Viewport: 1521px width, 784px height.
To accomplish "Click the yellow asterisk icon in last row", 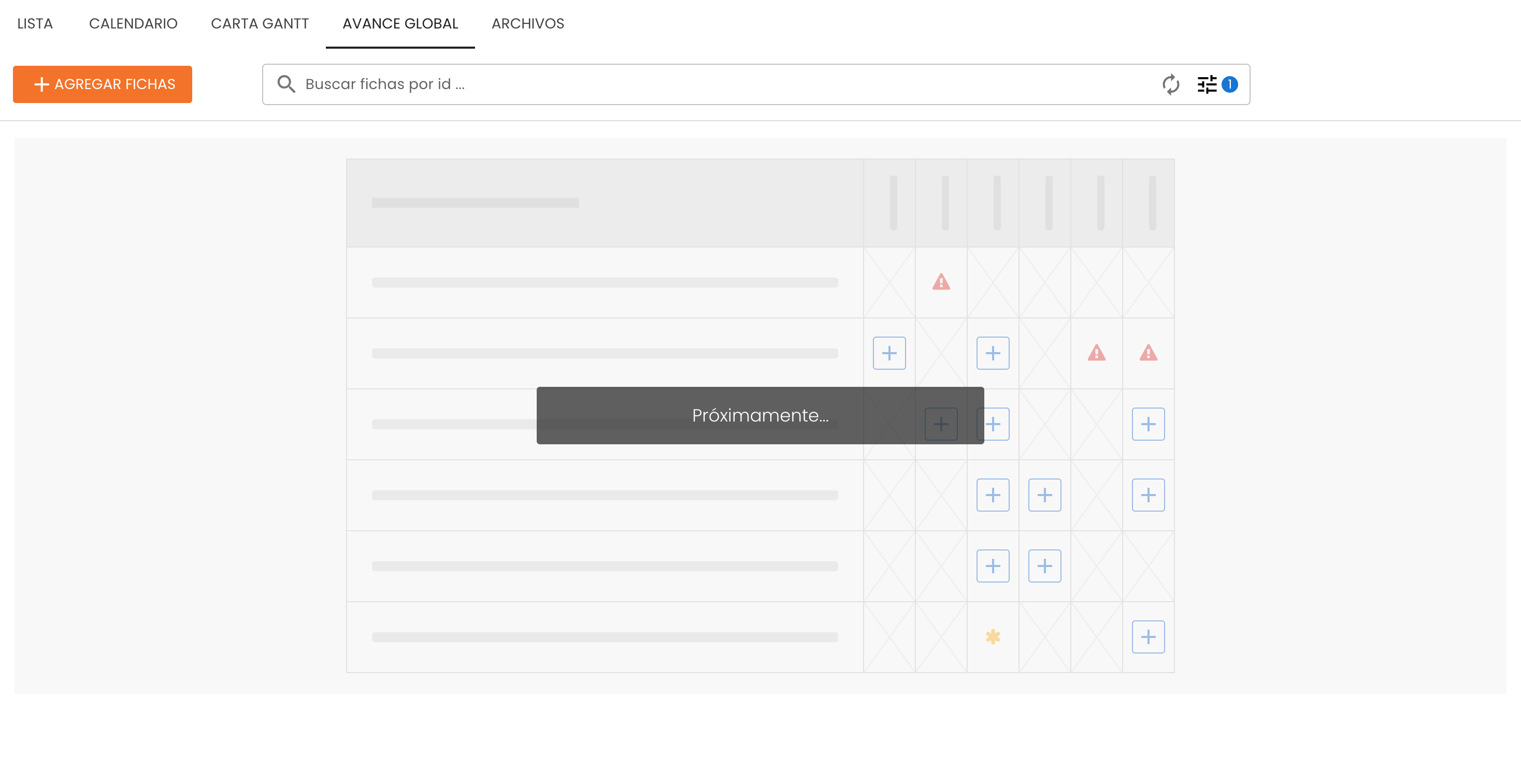I will point(993,636).
